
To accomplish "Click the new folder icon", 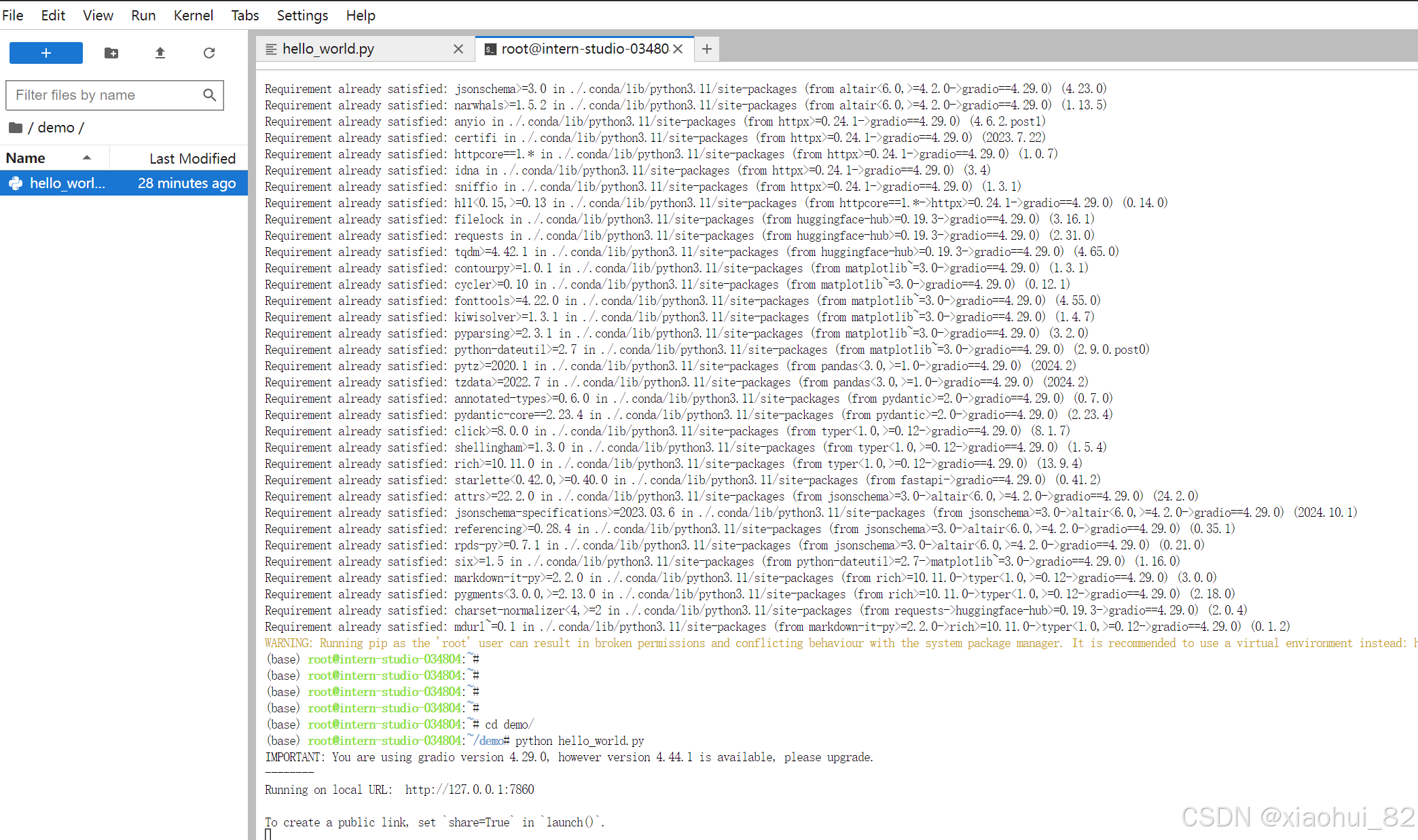I will coord(111,53).
